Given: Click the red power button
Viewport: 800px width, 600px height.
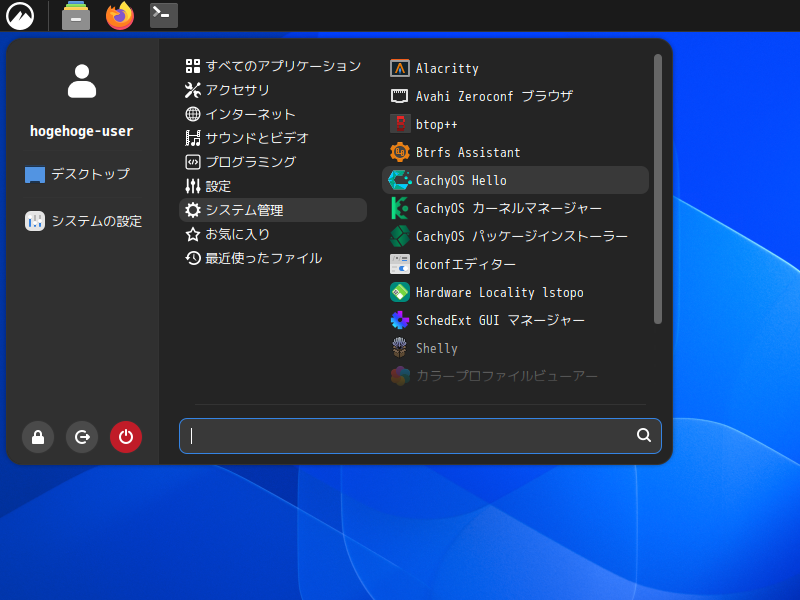Looking at the screenshot, I should pyautogui.click(x=126, y=437).
